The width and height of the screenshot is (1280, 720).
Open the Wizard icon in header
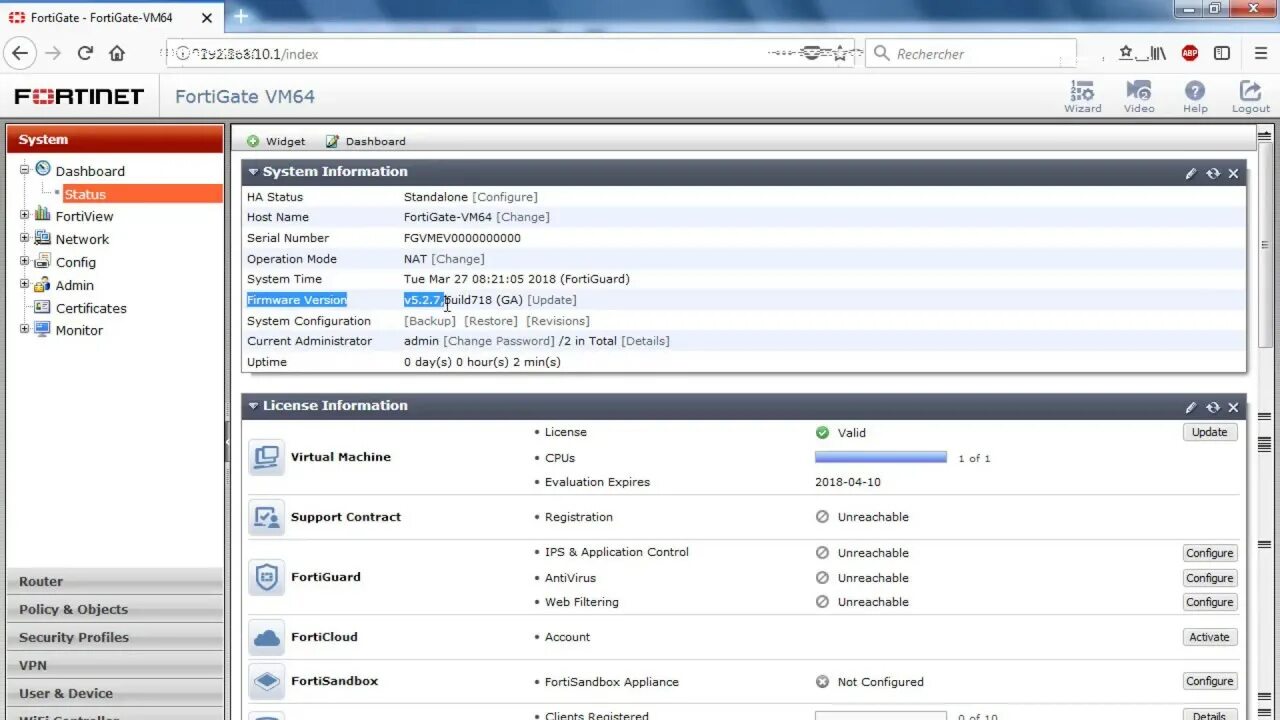coord(1082,97)
